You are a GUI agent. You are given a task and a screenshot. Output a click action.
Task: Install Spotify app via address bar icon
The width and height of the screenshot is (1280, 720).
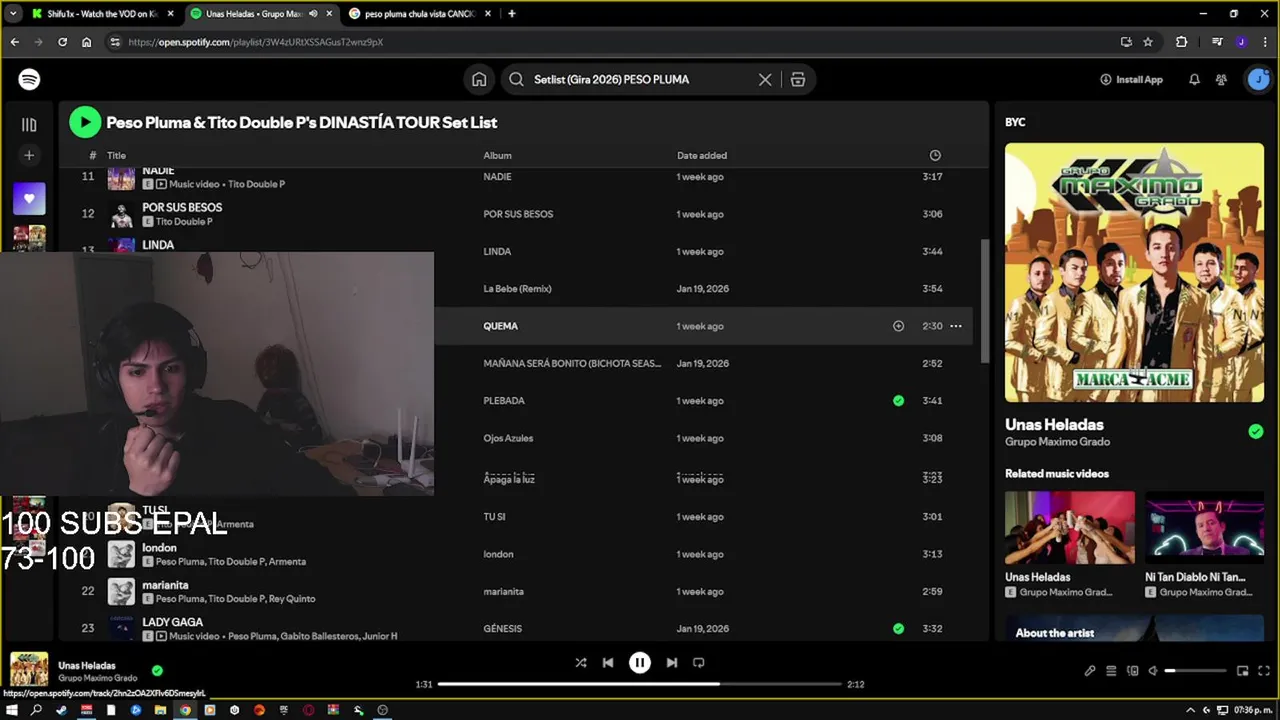(x=1126, y=42)
